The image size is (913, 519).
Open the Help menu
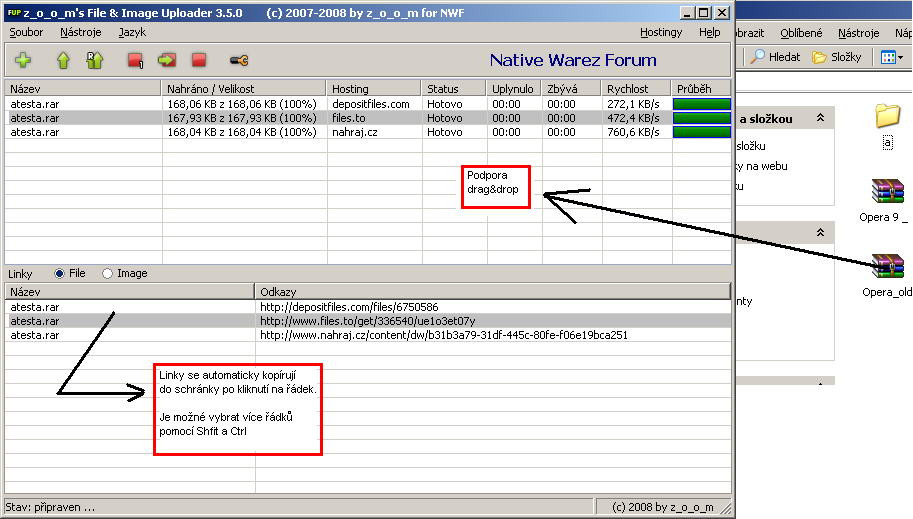pos(710,32)
